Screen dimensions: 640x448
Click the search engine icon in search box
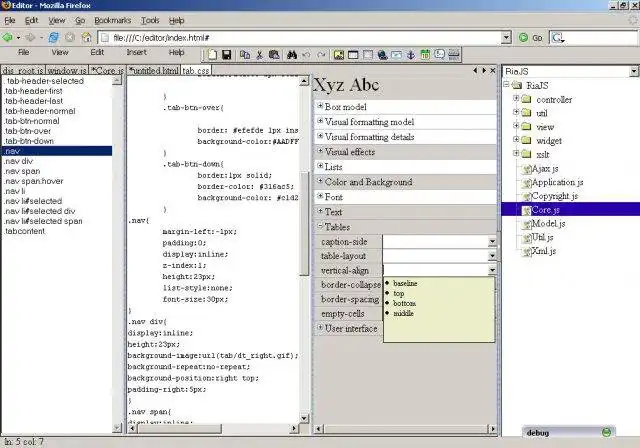pyautogui.click(x=558, y=38)
